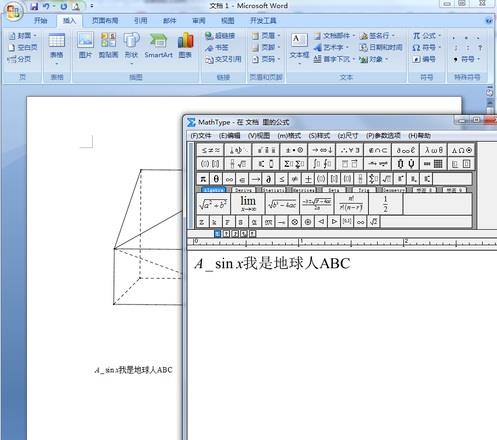Click 分页 page break in the ribbon
The height and width of the screenshot is (440, 497).
coord(19,59)
